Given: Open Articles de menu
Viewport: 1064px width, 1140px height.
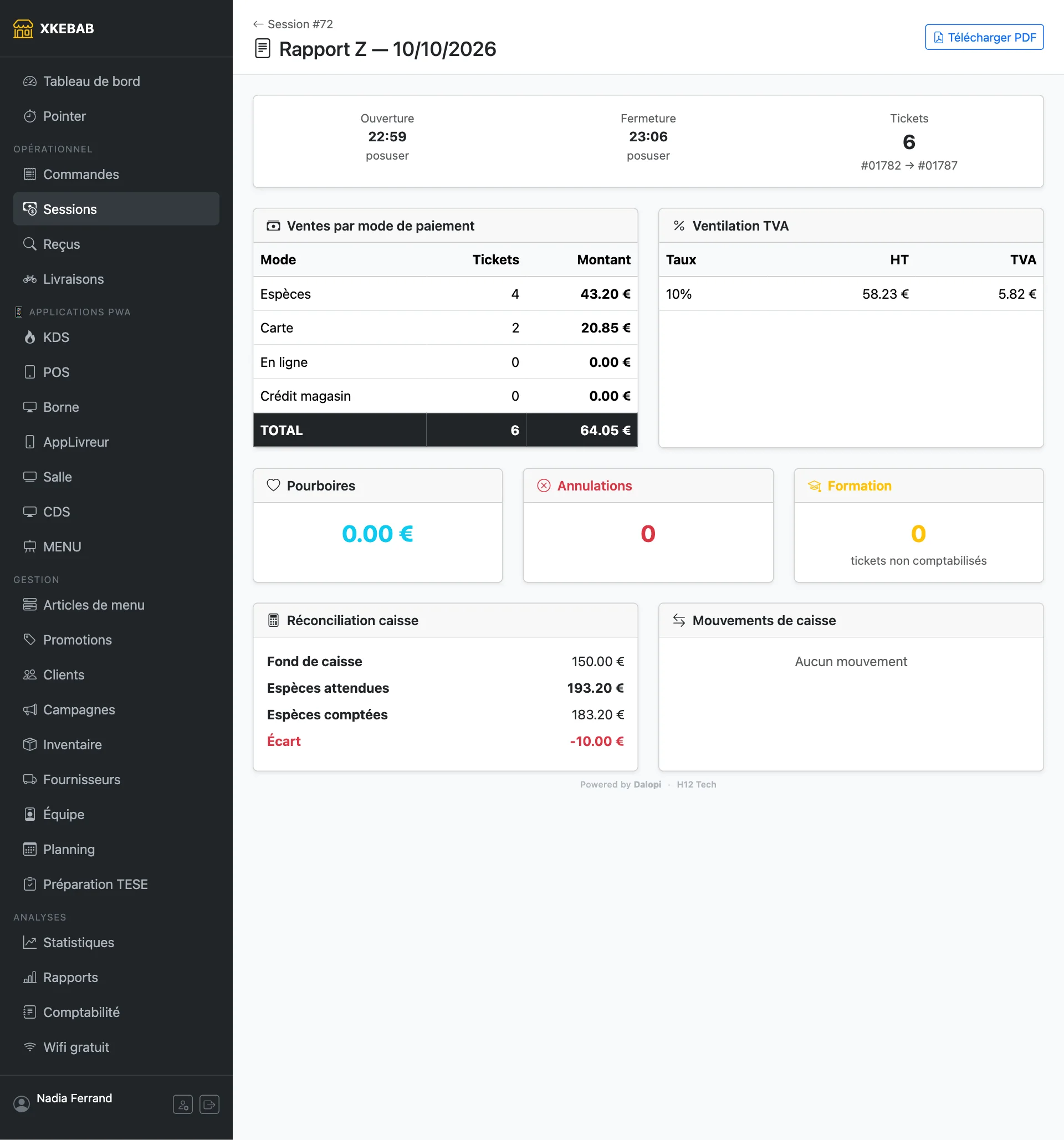Looking at the screenshot, I should pos(116,605).
